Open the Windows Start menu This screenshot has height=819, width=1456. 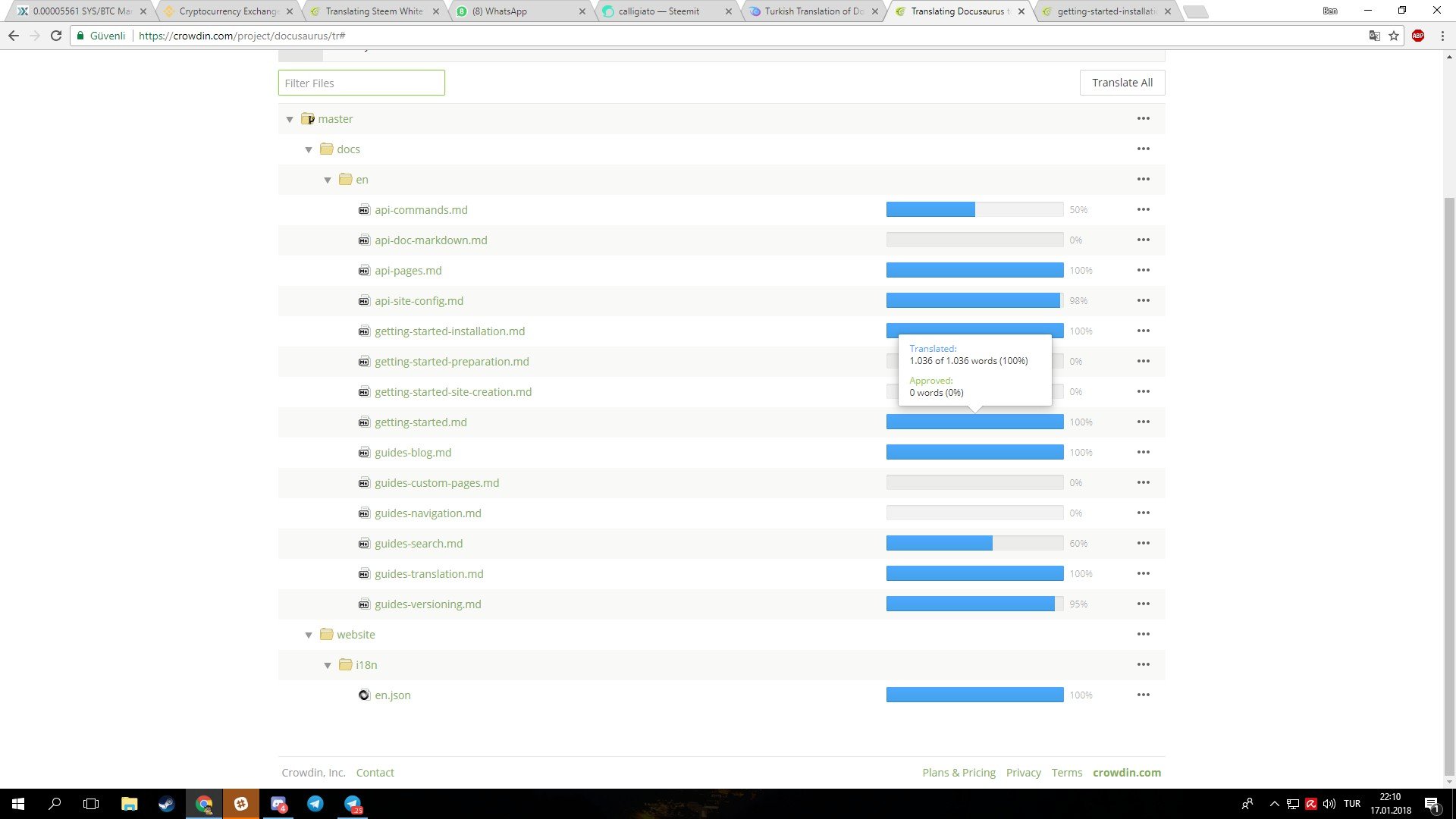tap(18, 804)
